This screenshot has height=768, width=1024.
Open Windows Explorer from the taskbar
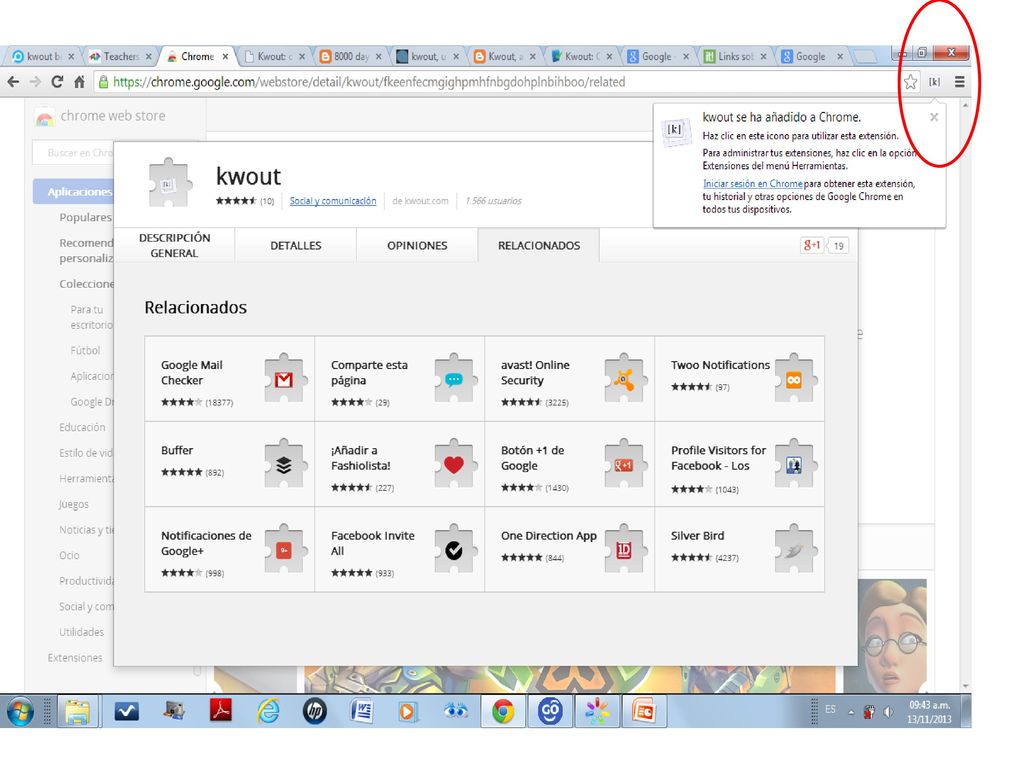(x=77, y=711)
